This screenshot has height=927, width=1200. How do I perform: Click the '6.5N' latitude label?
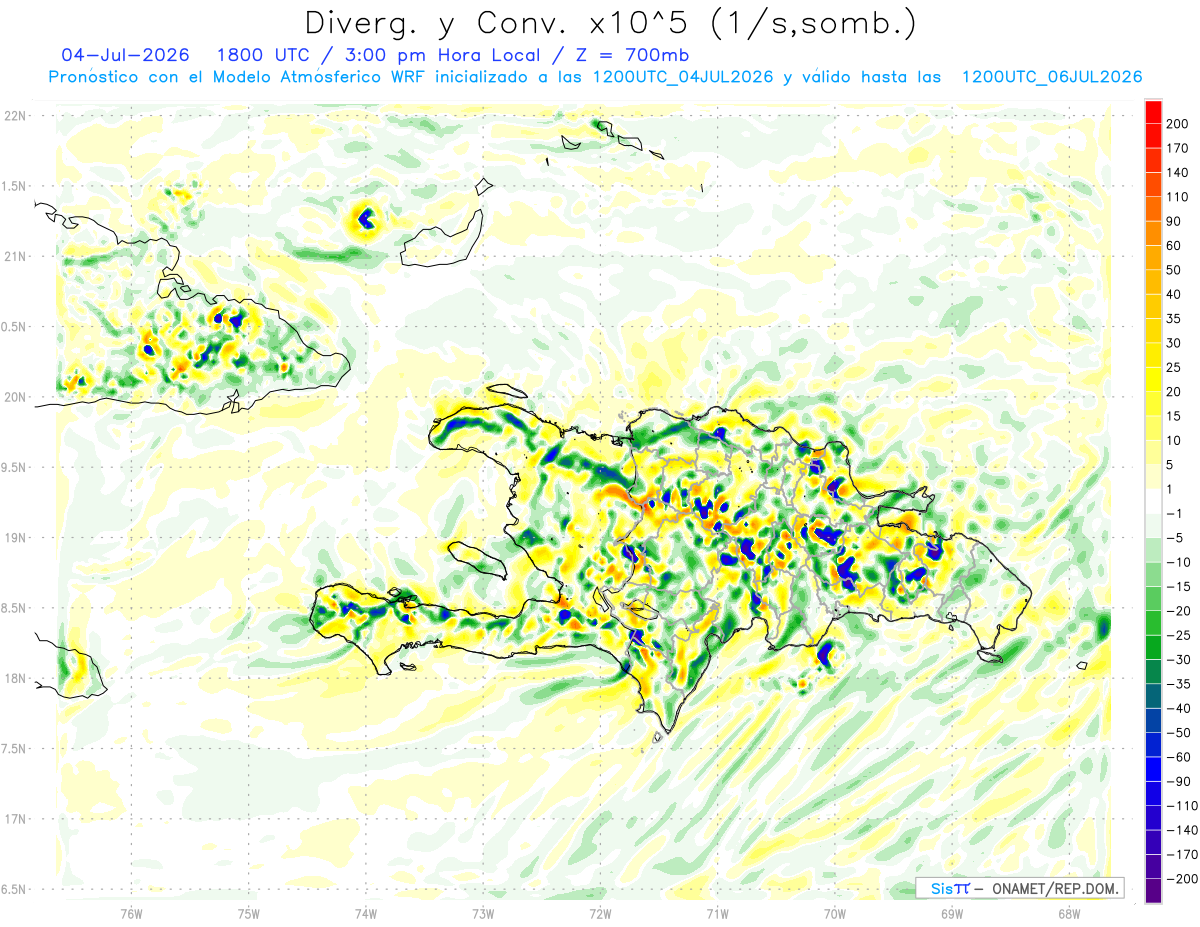(x=12, y=889)
